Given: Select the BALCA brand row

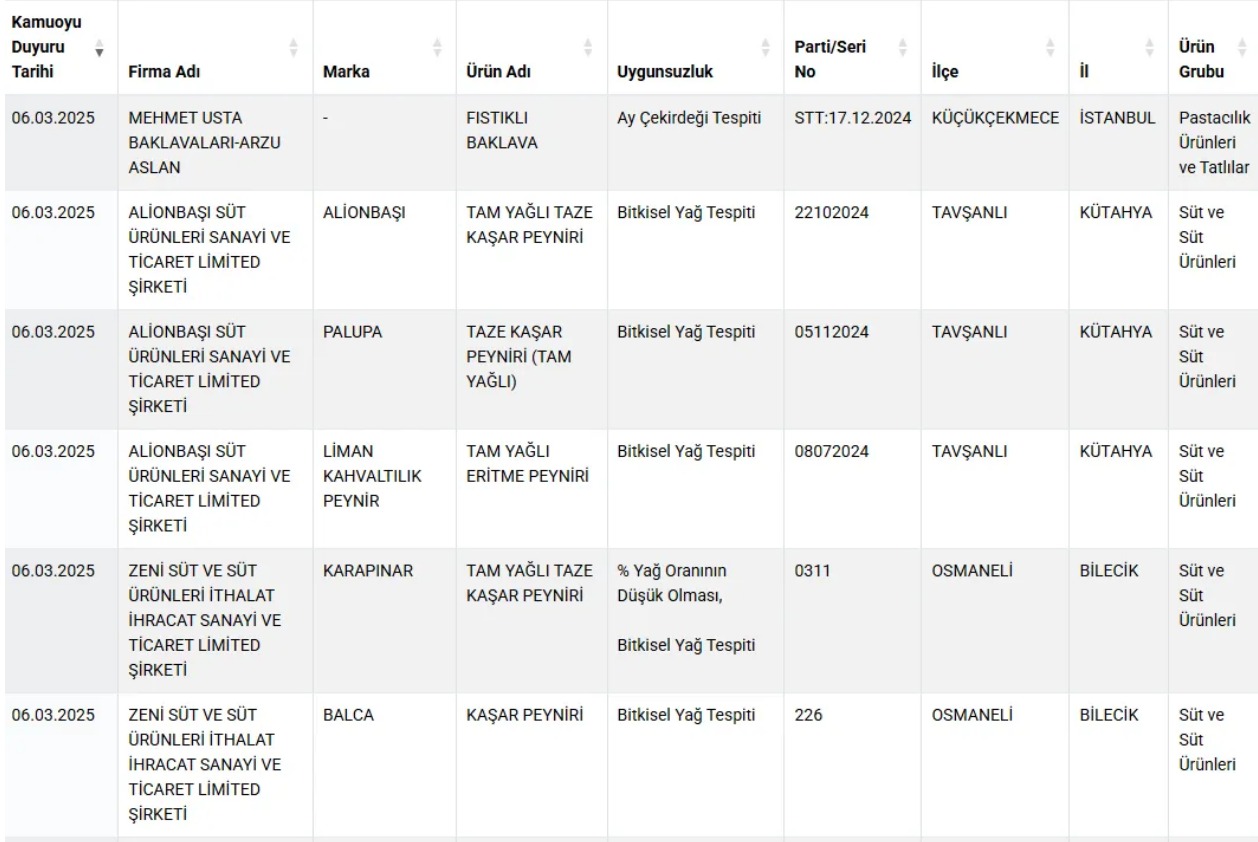Looking at the screenshot, I should (x=629, y=764).
